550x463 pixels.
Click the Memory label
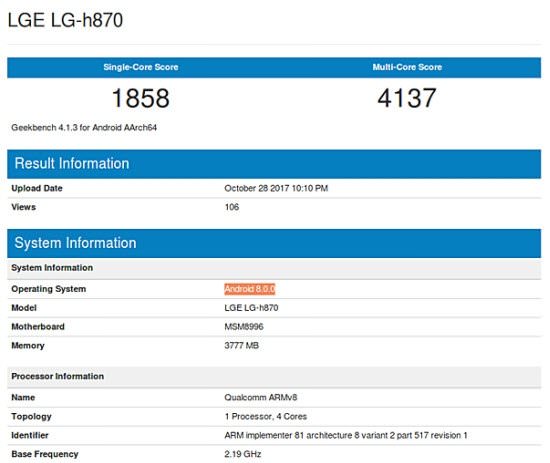[x=28, y=346]
